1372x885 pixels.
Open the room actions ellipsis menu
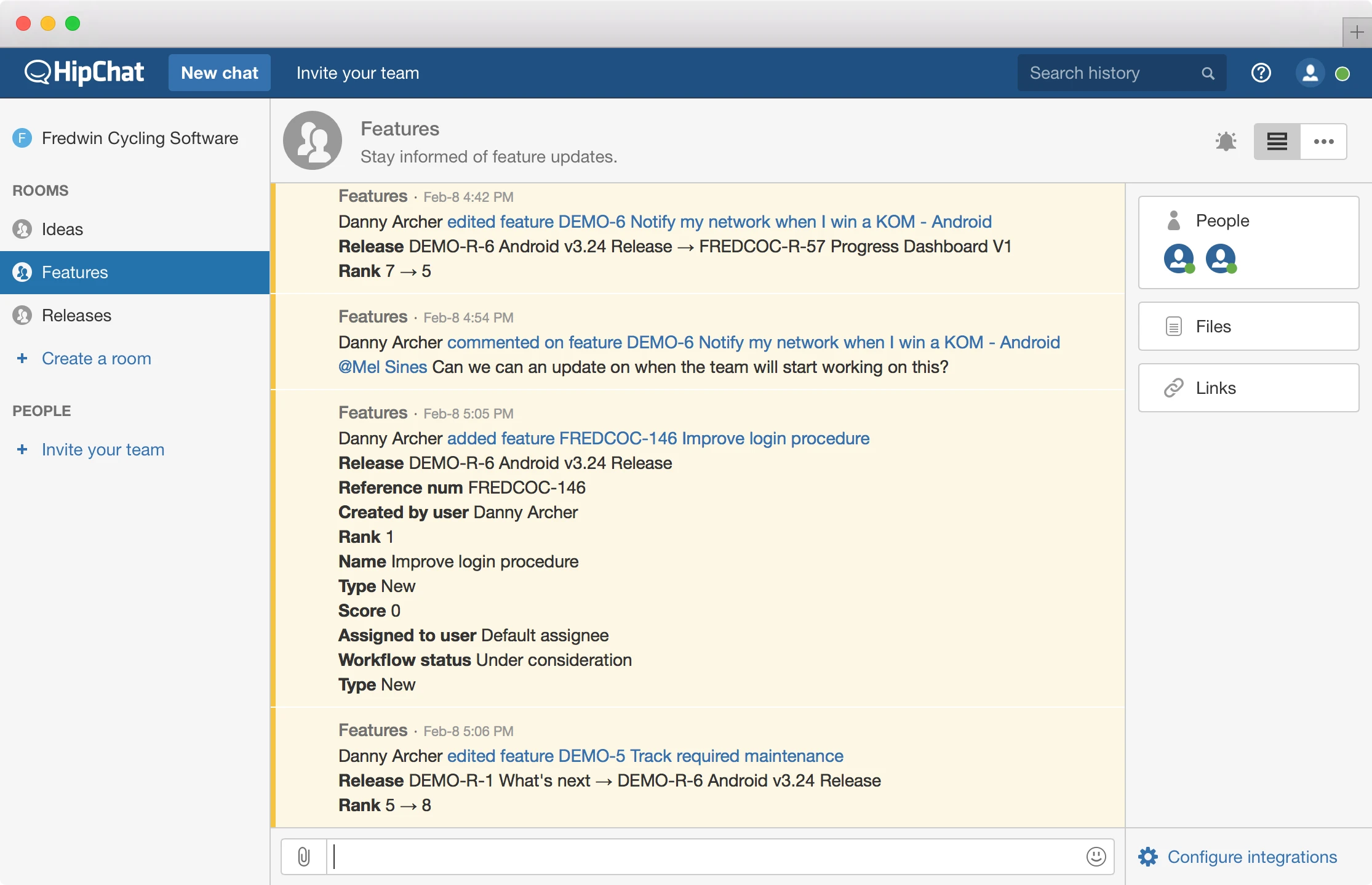point(1323,142)
